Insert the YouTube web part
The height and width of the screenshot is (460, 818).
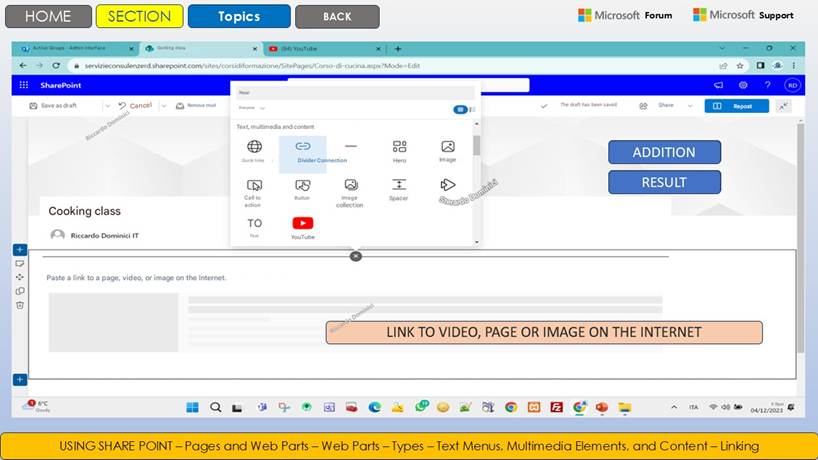[x=303, y=227]
